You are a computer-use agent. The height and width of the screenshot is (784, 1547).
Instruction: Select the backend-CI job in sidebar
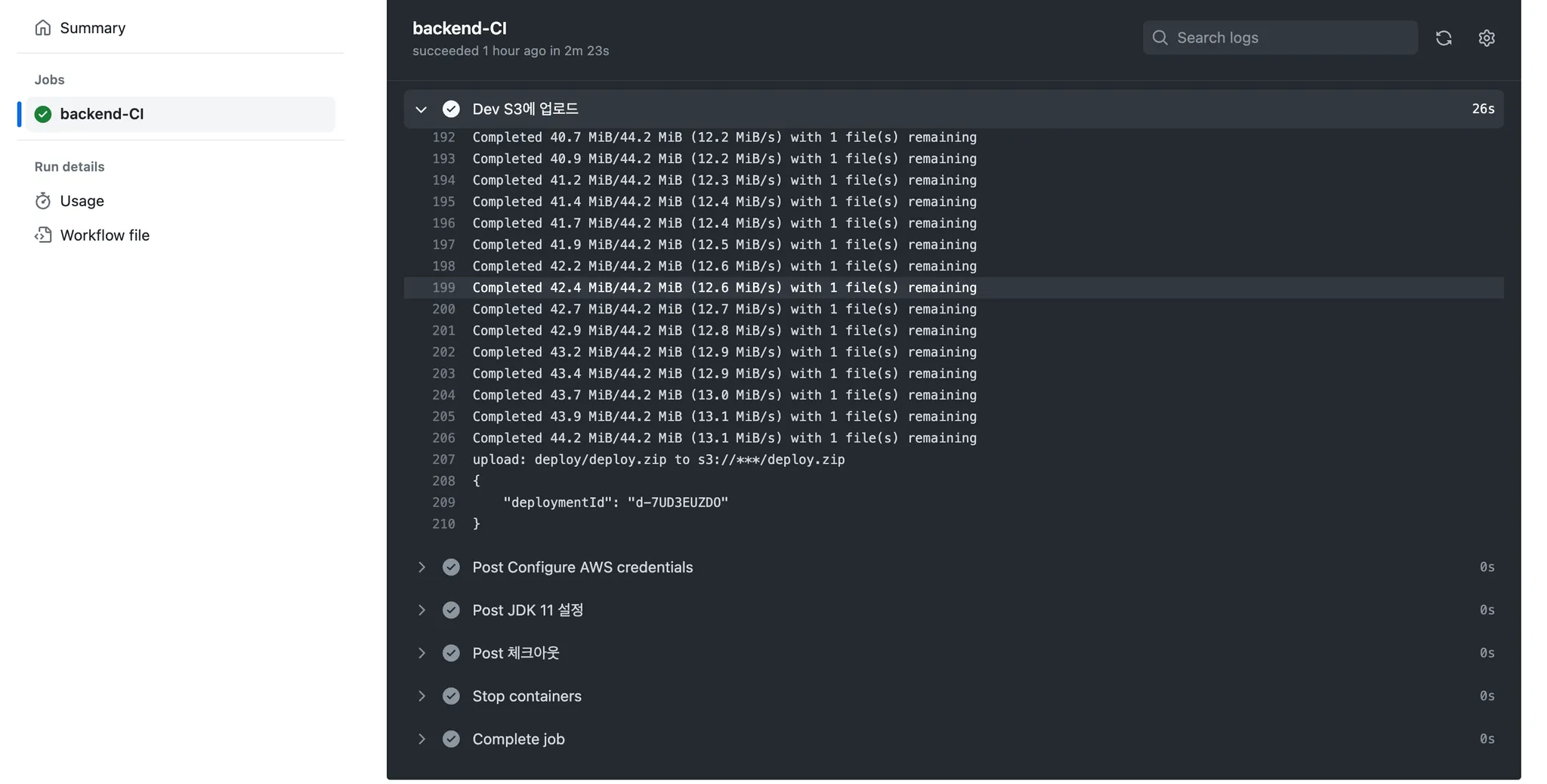tap(102, 114)
